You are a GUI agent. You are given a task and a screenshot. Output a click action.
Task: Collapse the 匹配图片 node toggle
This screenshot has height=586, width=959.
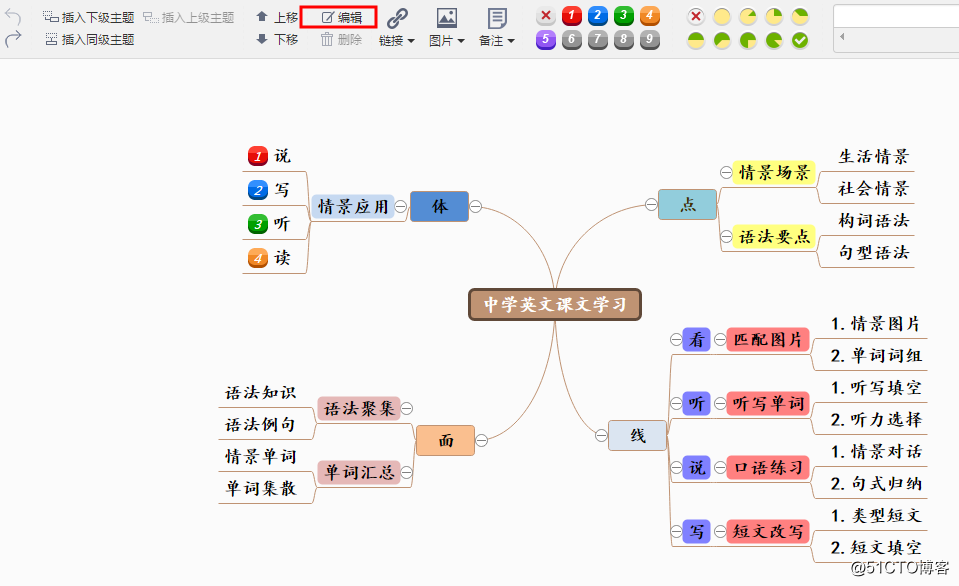[x=720, y=339]
